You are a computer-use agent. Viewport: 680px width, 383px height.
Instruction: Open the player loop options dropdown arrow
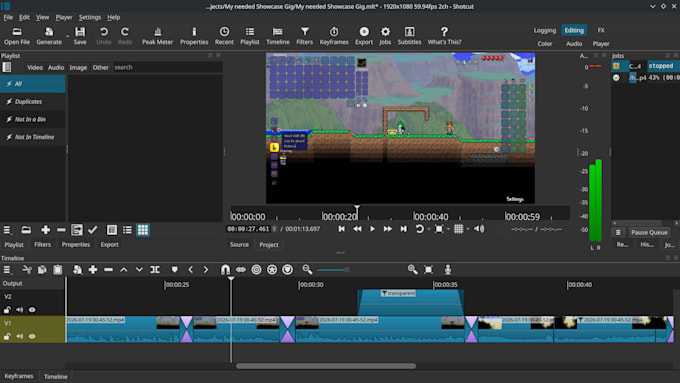(429, 229)
